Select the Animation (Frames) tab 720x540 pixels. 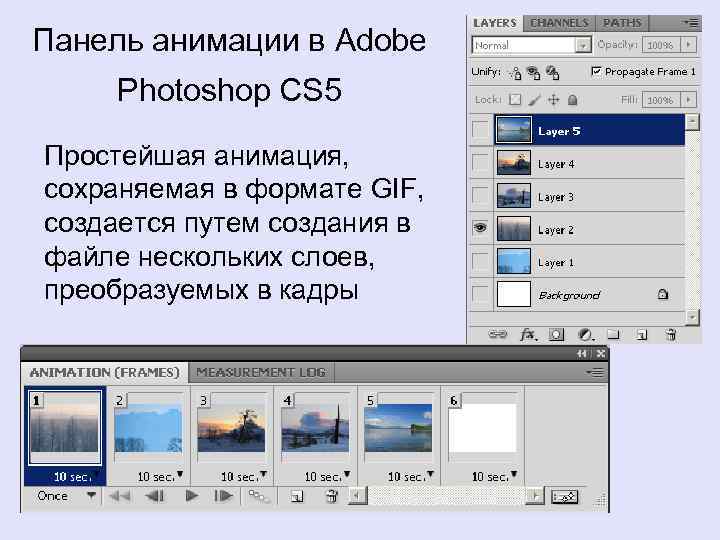coord(105,372)
